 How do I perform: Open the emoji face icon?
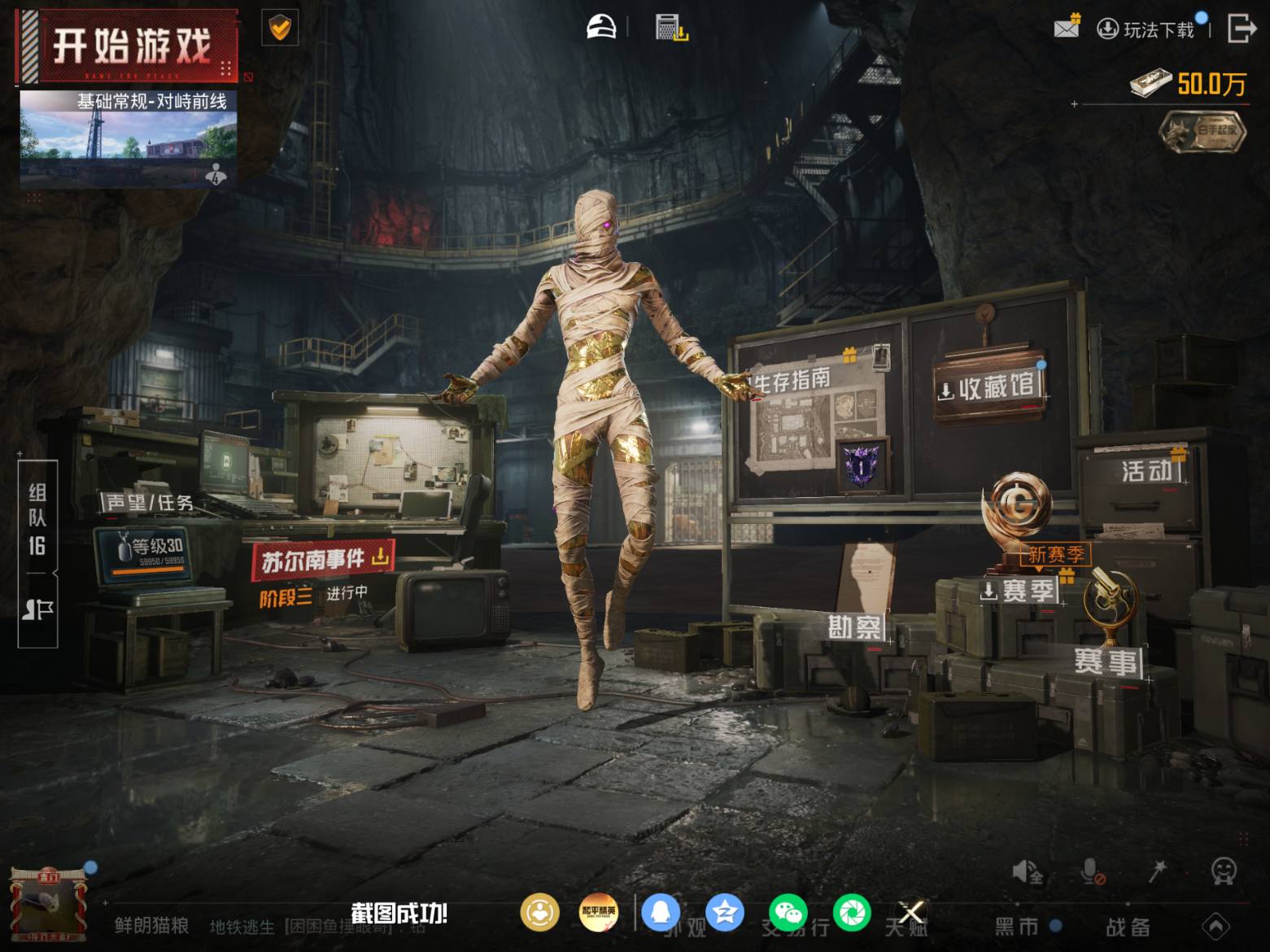[x=1223, y=871]
